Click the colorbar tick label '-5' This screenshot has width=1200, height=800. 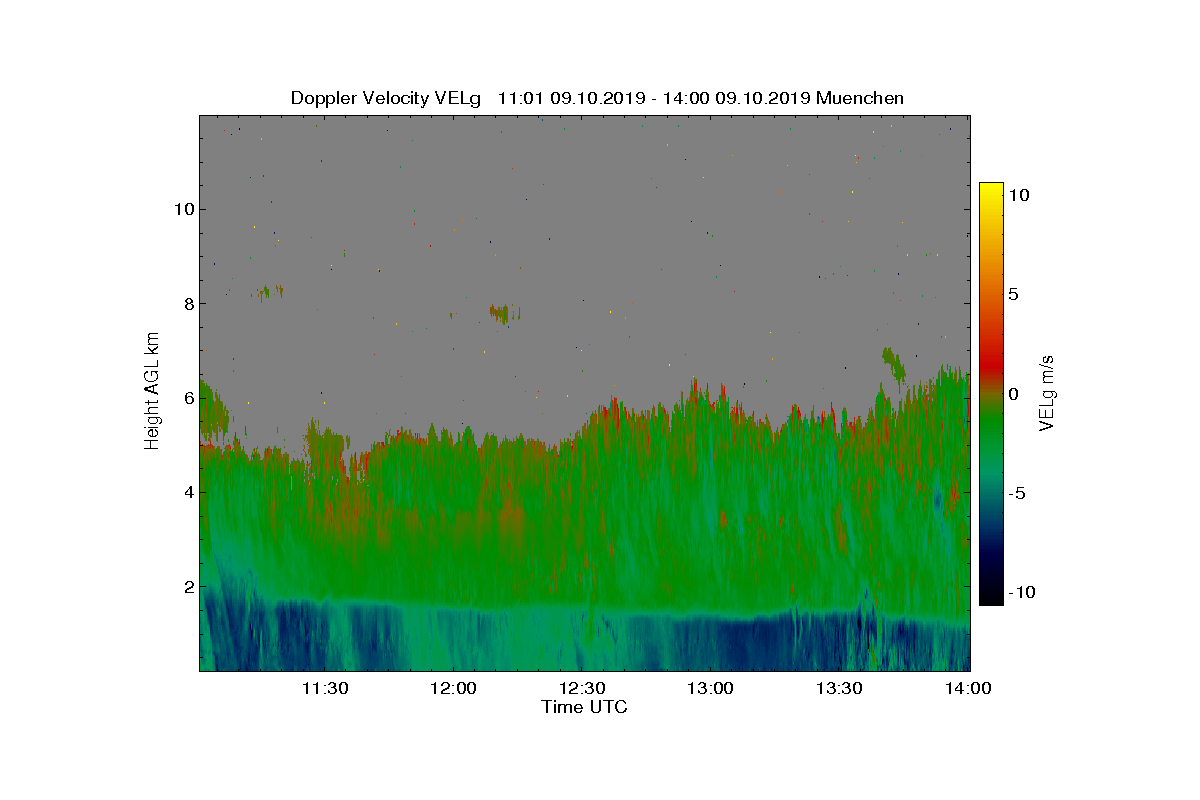[x=1016, y=493]
